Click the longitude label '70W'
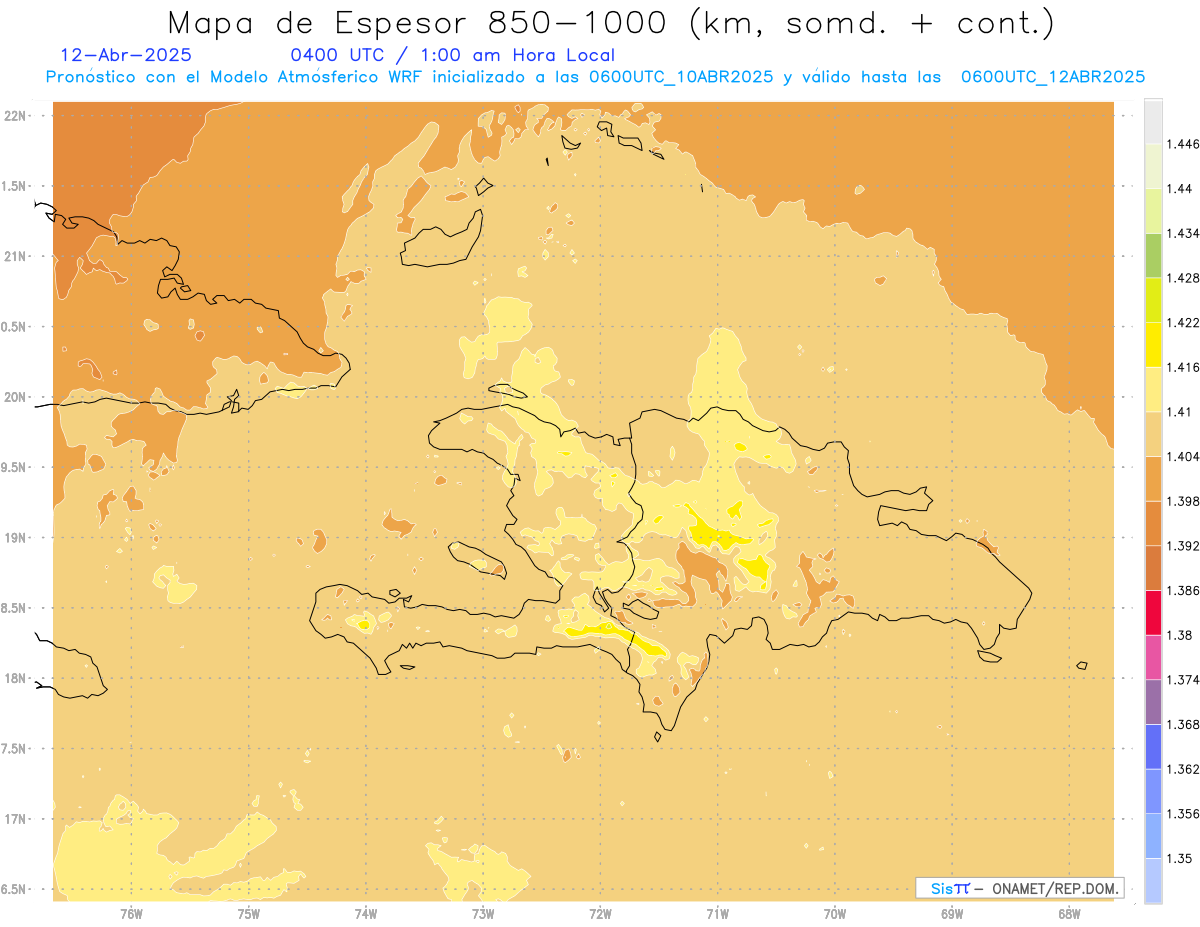 [x=835, y=914]
